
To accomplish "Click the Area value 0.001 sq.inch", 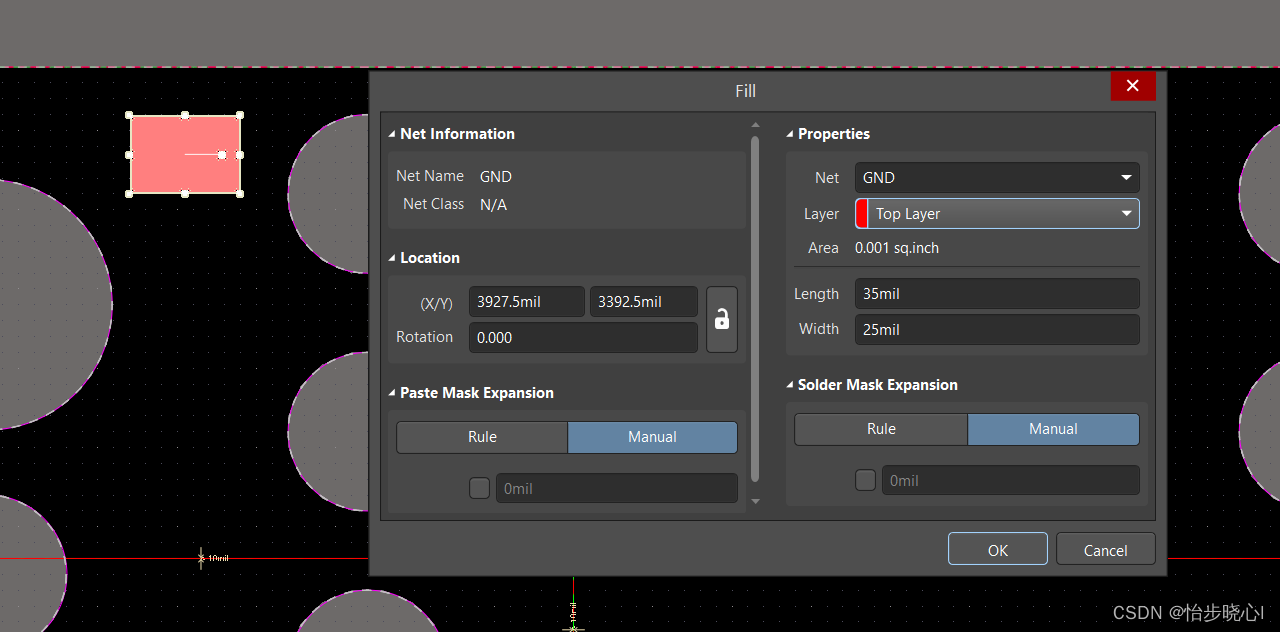I will pos(897,248).
